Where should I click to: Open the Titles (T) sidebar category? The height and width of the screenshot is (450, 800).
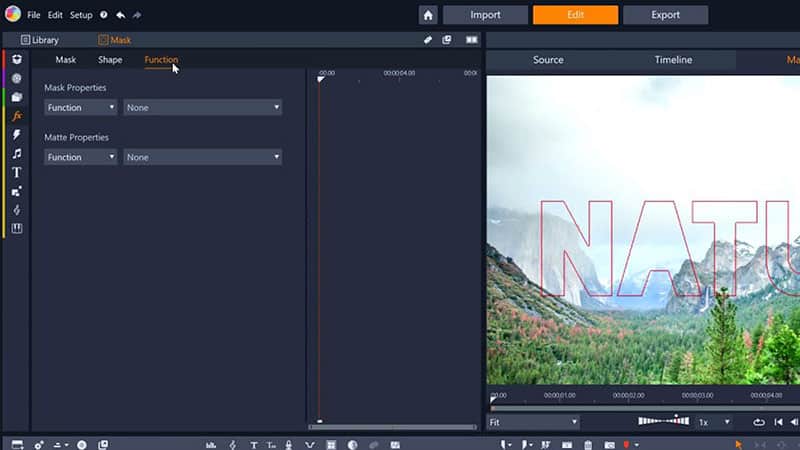[x=17, y=172]
